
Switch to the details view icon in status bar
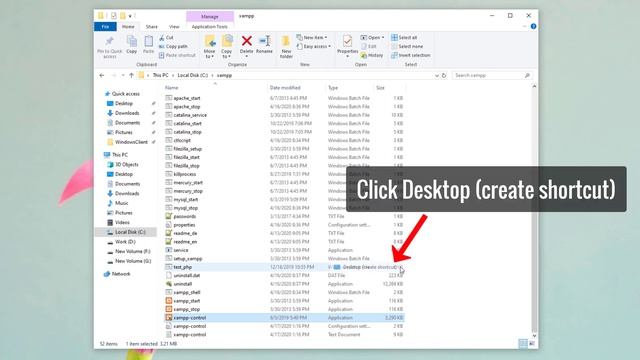(523, 344)
